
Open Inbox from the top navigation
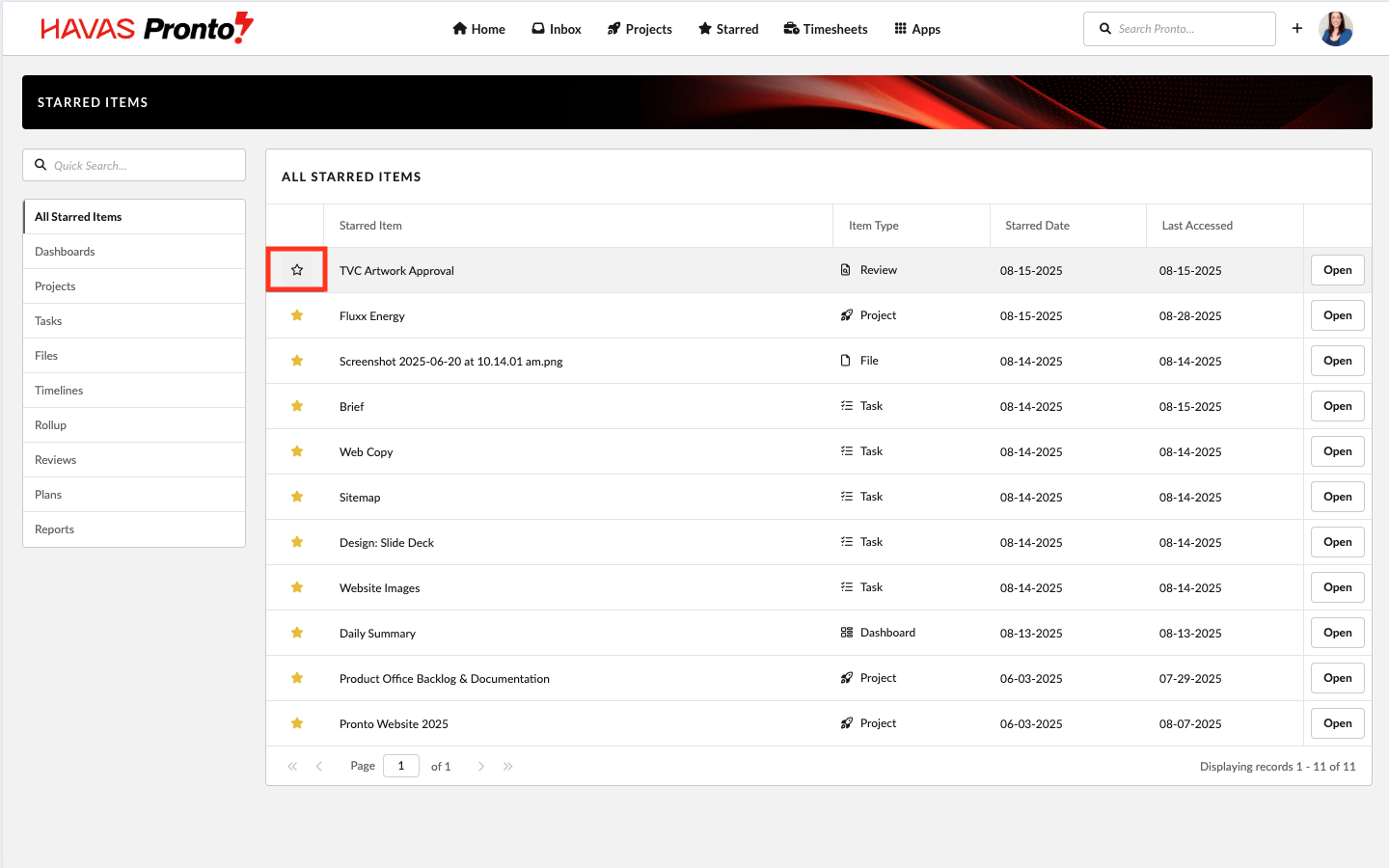point(557,29)
